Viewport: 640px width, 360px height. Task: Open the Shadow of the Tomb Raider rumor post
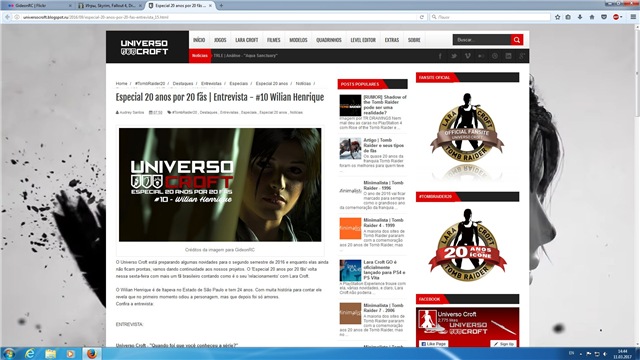pos(384,104)
